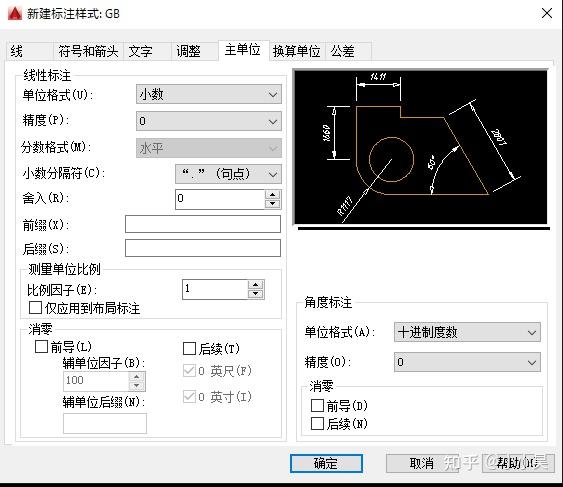This screenshot has height=487, width=563.
Task: Click the 后缀(S) text field
Action: pyautogui.click(x=203, y=248)
